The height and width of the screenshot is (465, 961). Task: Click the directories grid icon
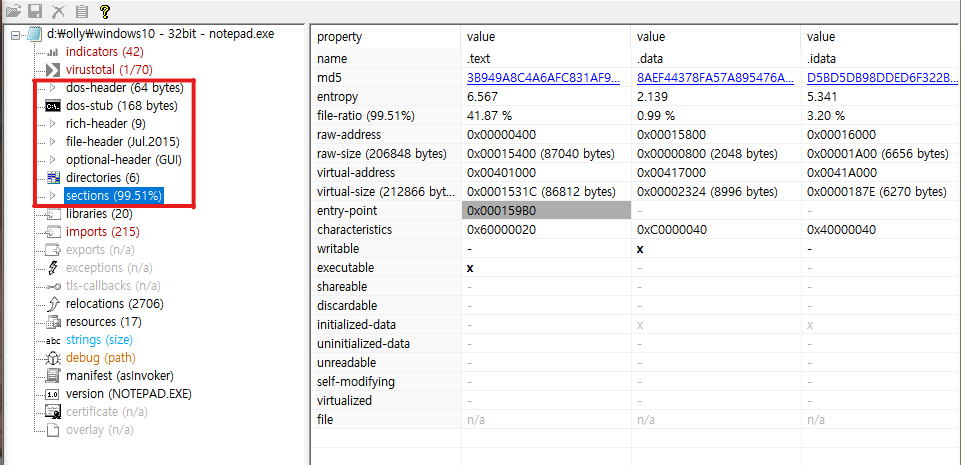tap(53, 178)
